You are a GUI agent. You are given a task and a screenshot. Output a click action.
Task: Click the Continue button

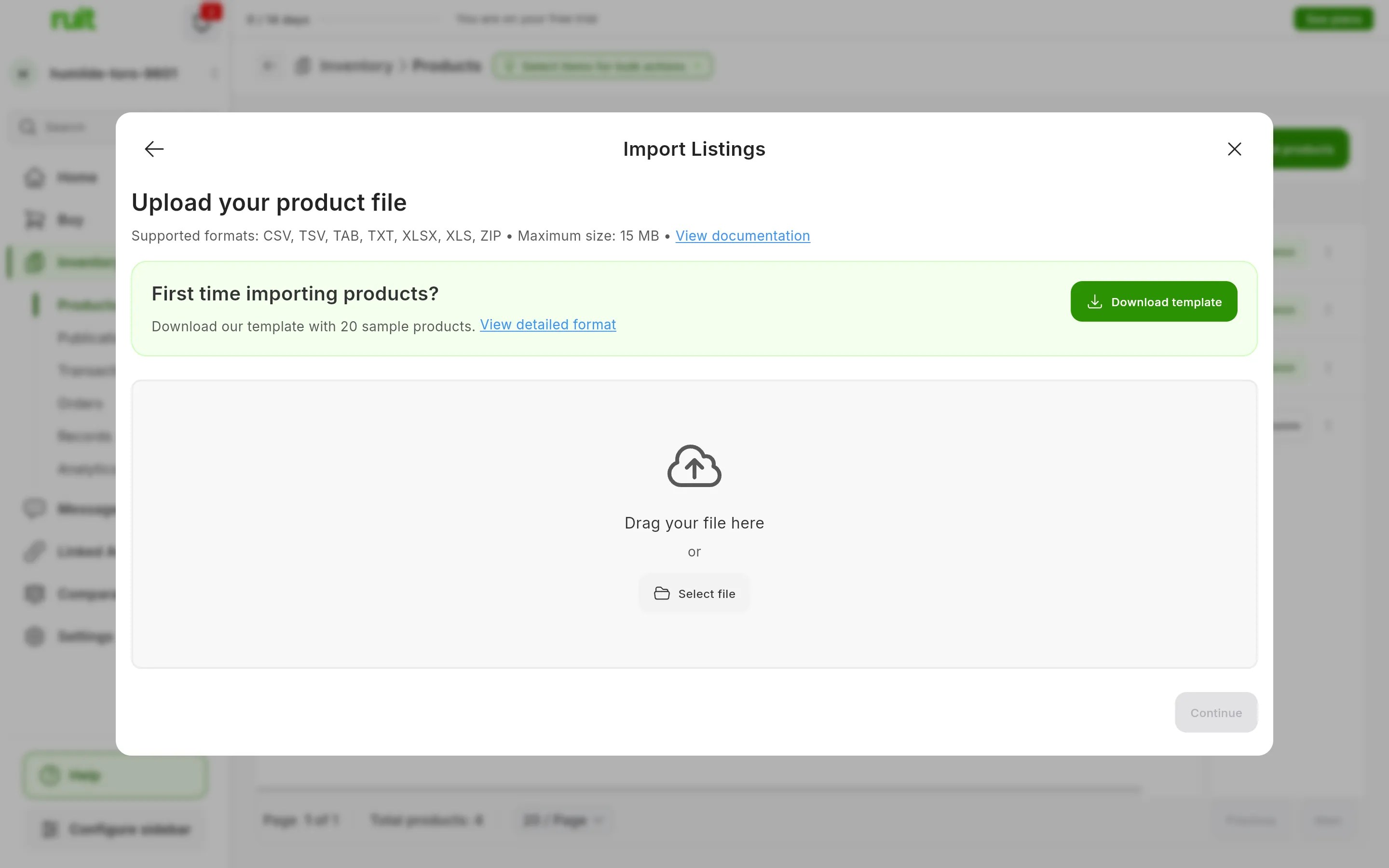[1216, 712]
